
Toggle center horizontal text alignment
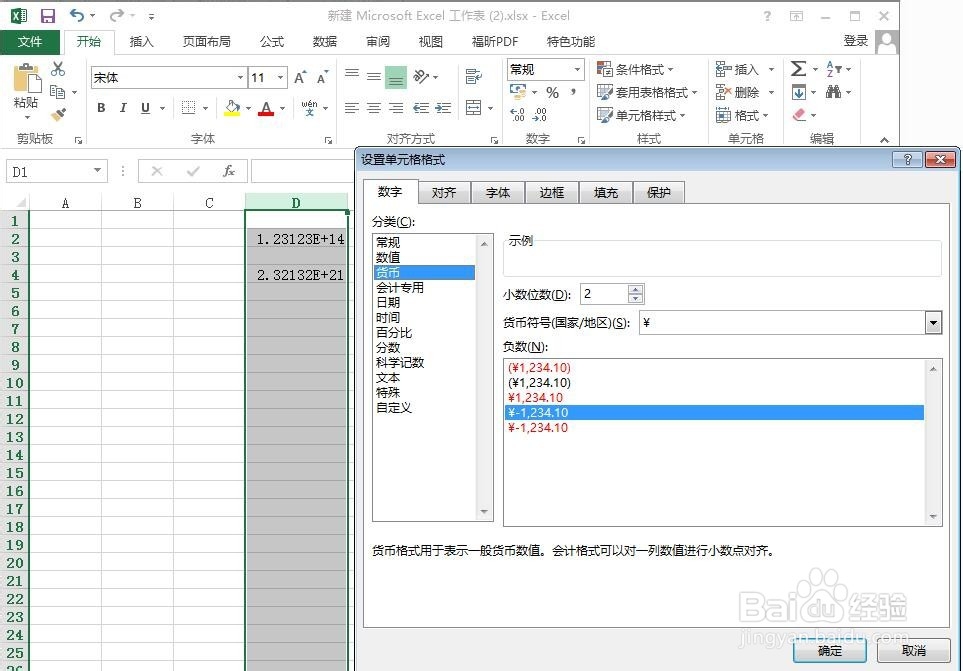coord(374,108)
